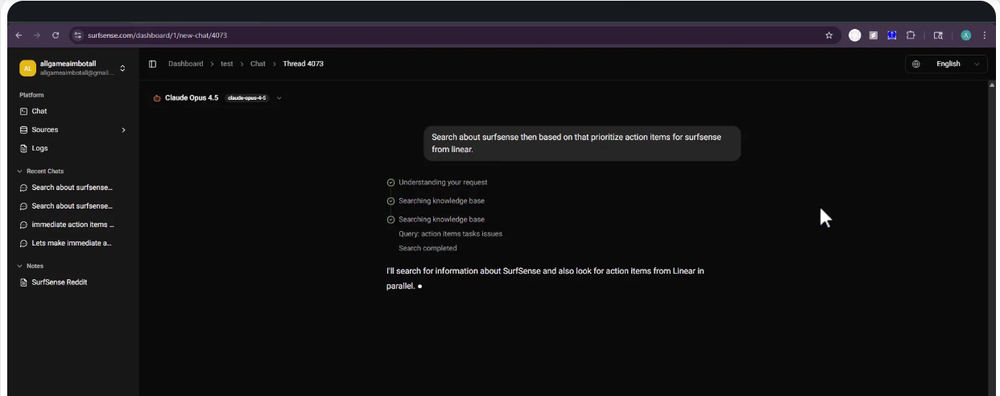Click the claude-opus-4-5 model badge
This screenshot has width=1000, height=396.
tap(247, 98)
